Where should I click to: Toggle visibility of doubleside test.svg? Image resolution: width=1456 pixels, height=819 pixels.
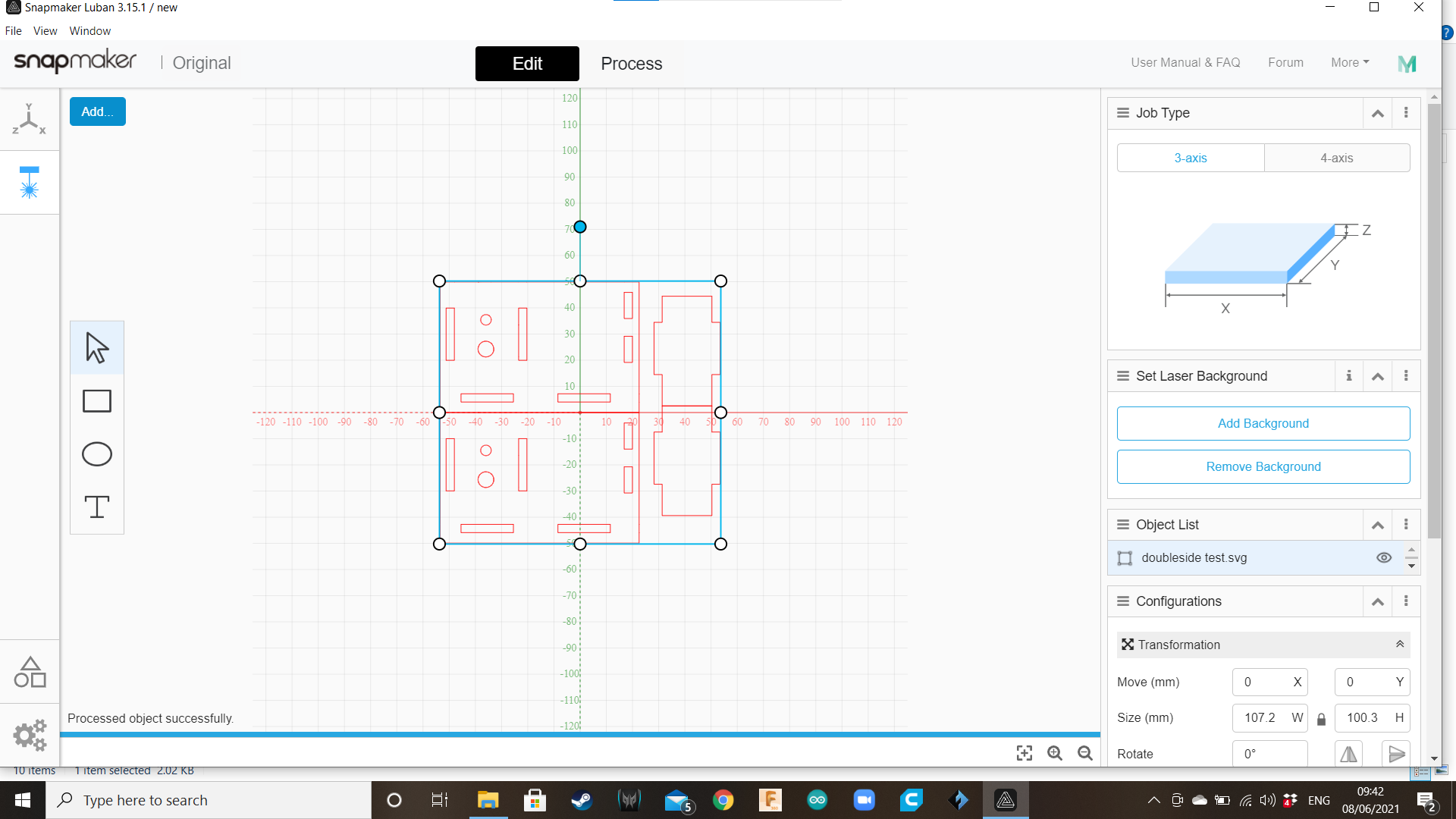[x=1384, y=558]
